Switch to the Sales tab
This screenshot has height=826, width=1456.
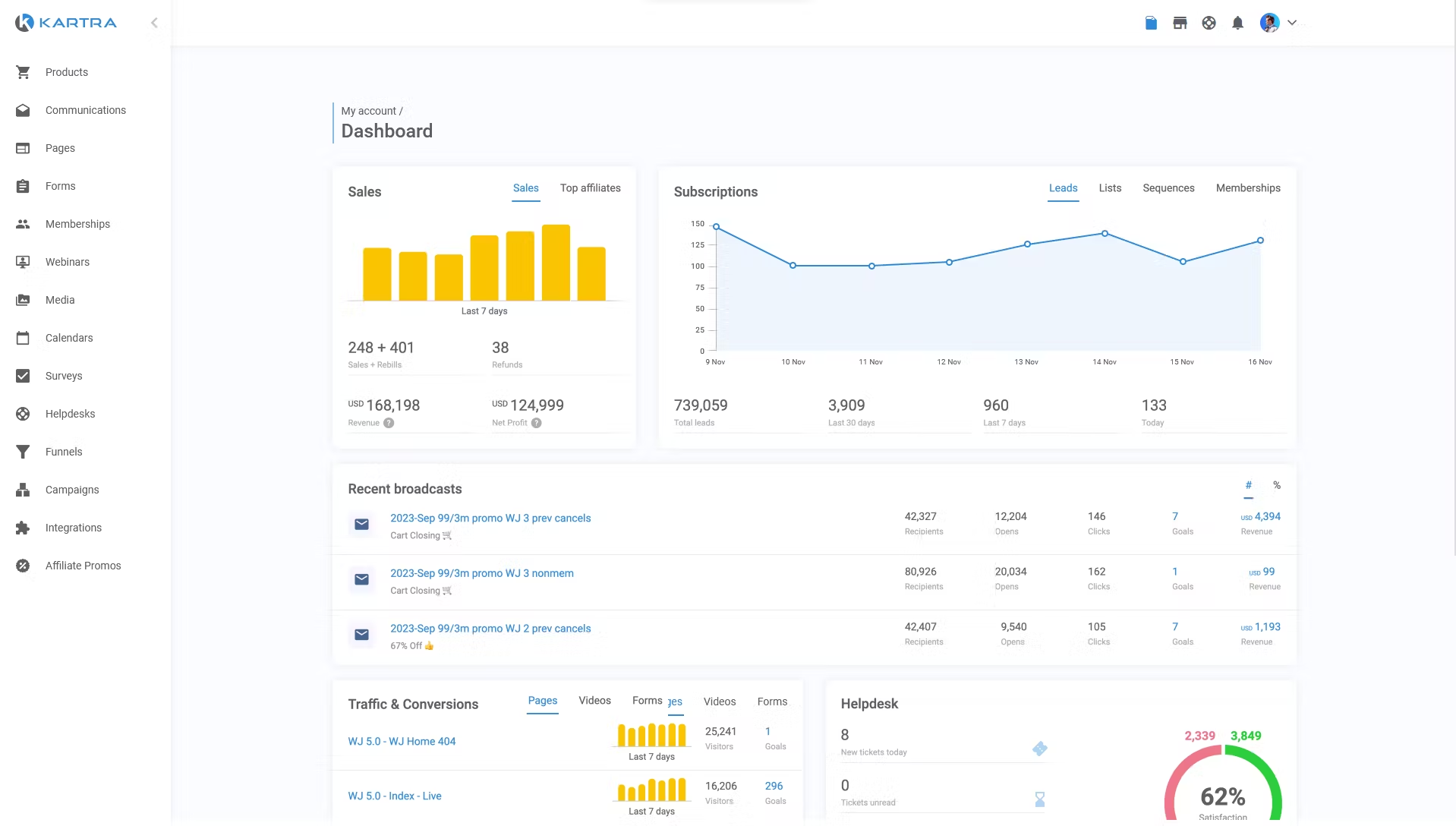525,188
